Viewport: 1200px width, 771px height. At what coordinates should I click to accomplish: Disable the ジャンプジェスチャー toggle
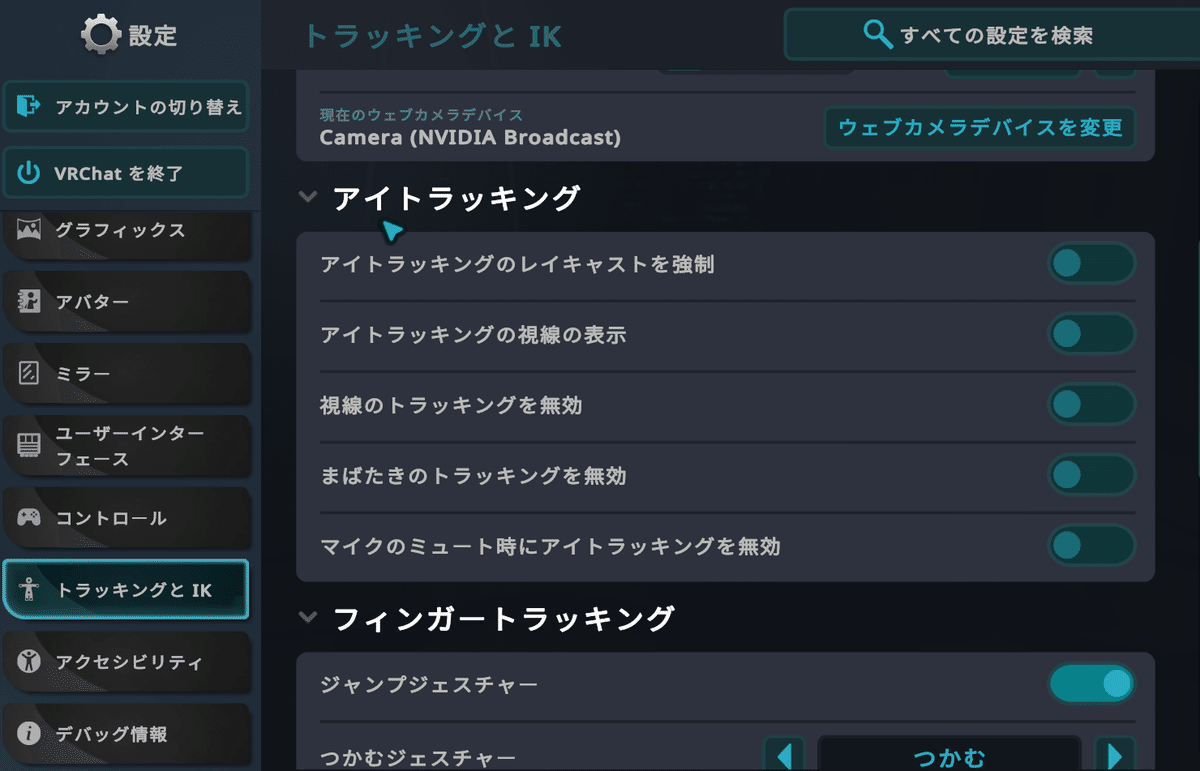pos(1091,684)
